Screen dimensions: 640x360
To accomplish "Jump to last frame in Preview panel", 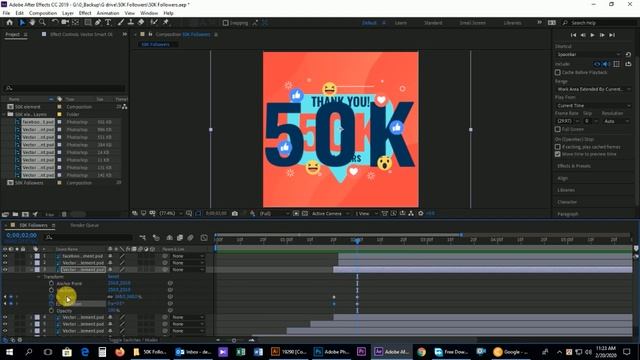I will click(x=612, y=36).
